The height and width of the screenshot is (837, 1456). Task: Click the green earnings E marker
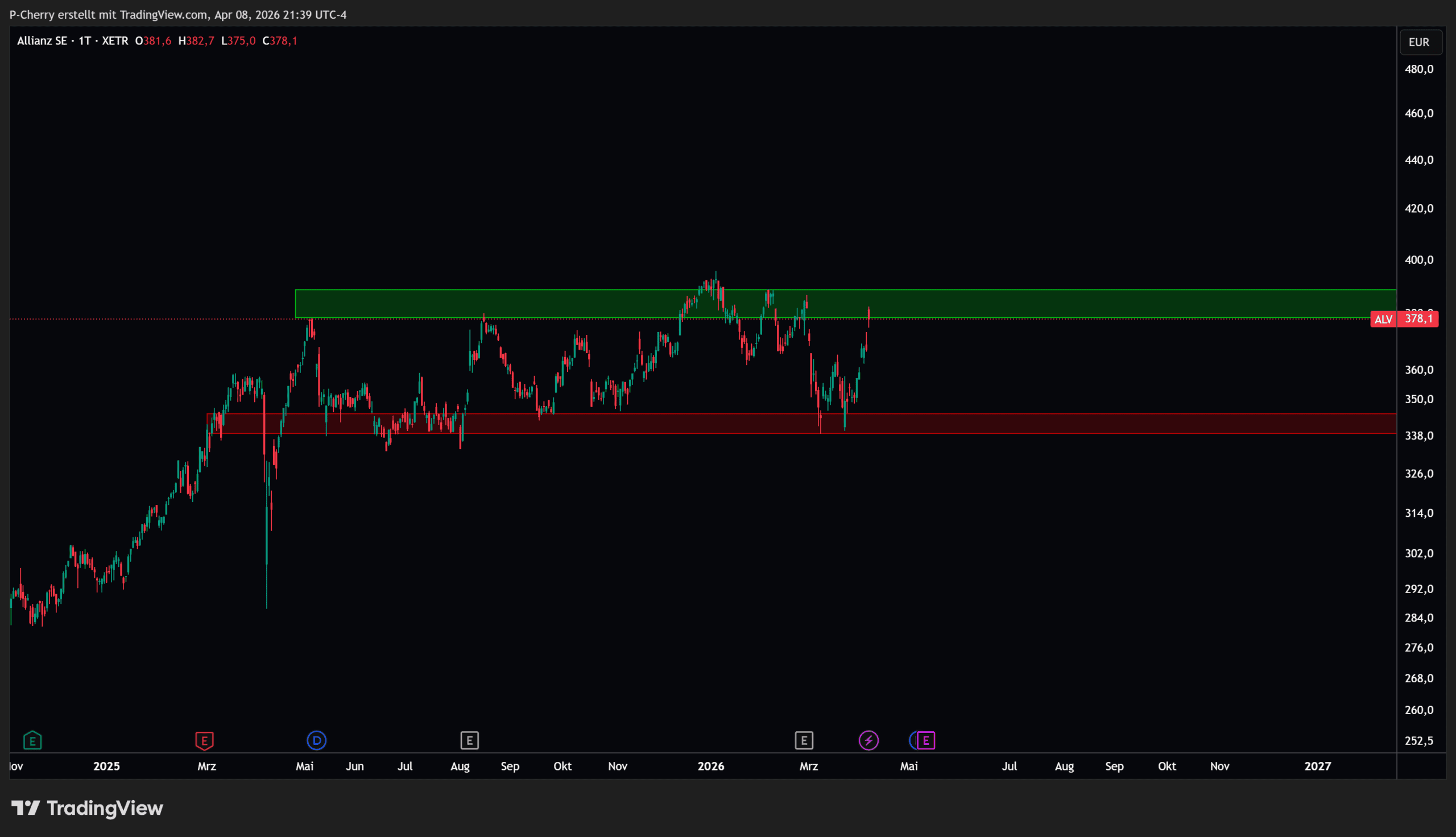(32, 740)
